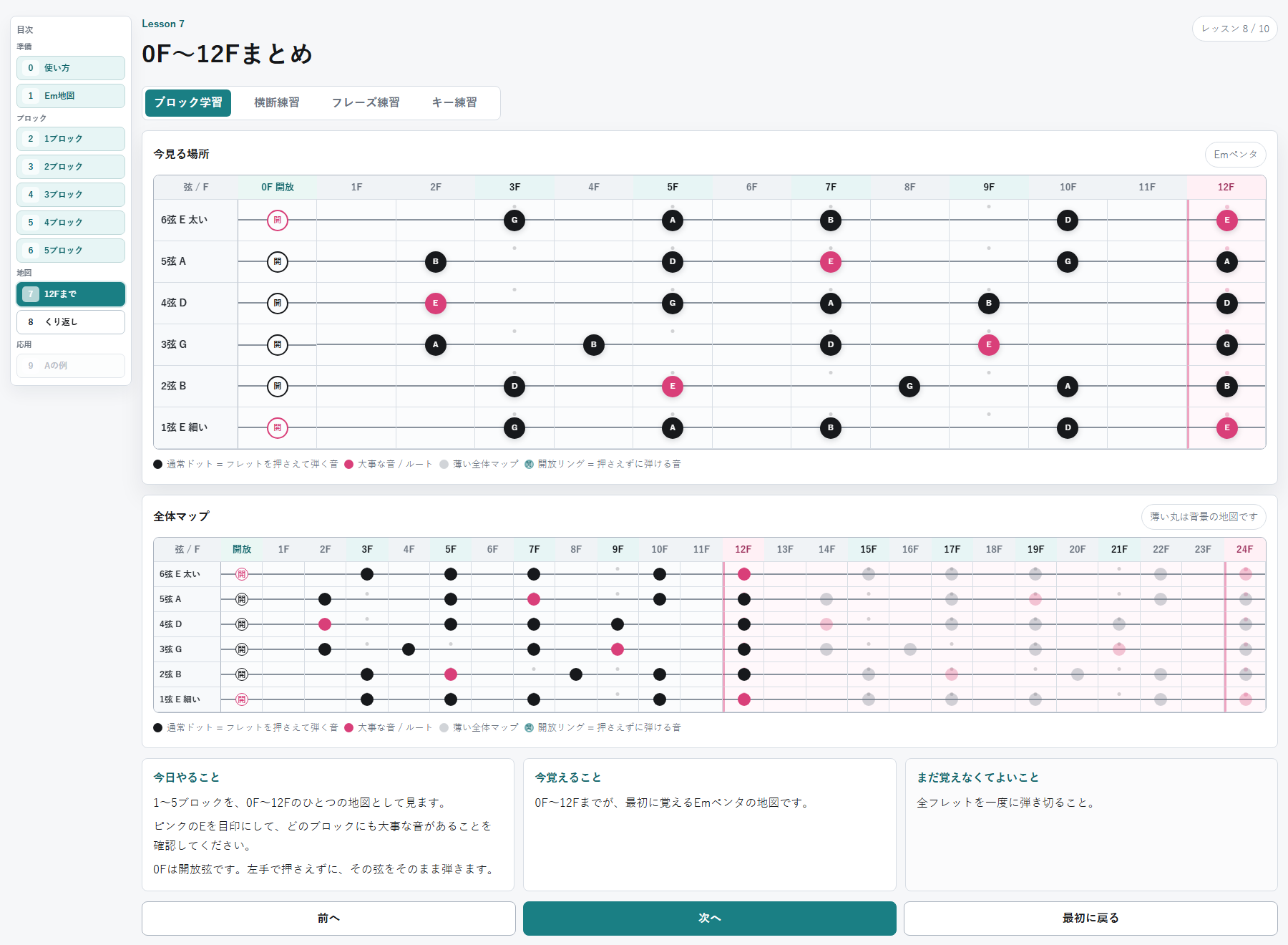1288x945 pixels.
Task: Click the Lesson 7 label
Action: coord(163,24)
